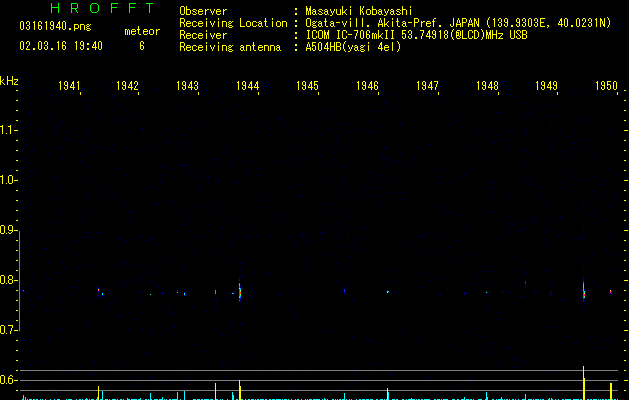The image size is (629, 400).
Task: Click the tallest yellow intensity spike before 1950
Action: point(584,383)
